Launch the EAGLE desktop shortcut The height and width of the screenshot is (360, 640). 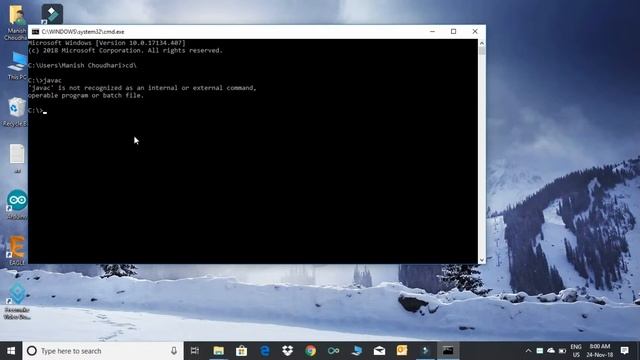click(x=17, y=250)
